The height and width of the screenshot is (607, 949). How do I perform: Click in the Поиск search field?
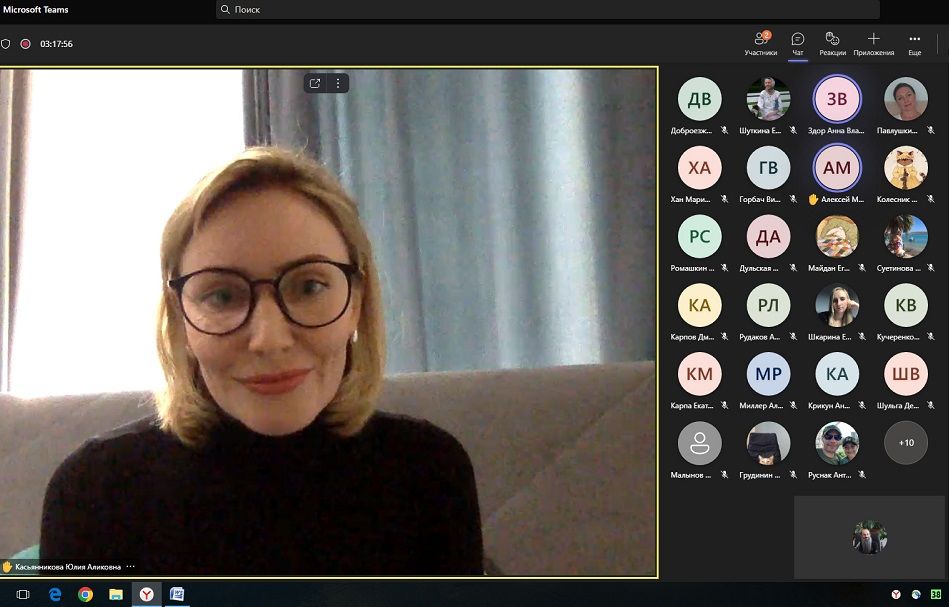(547, 9)
